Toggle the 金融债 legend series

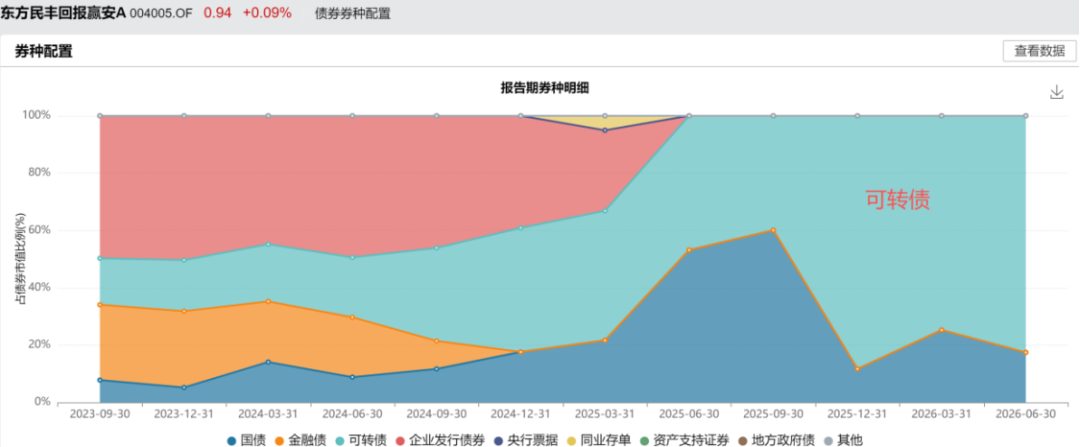click(x=300, y=439)
